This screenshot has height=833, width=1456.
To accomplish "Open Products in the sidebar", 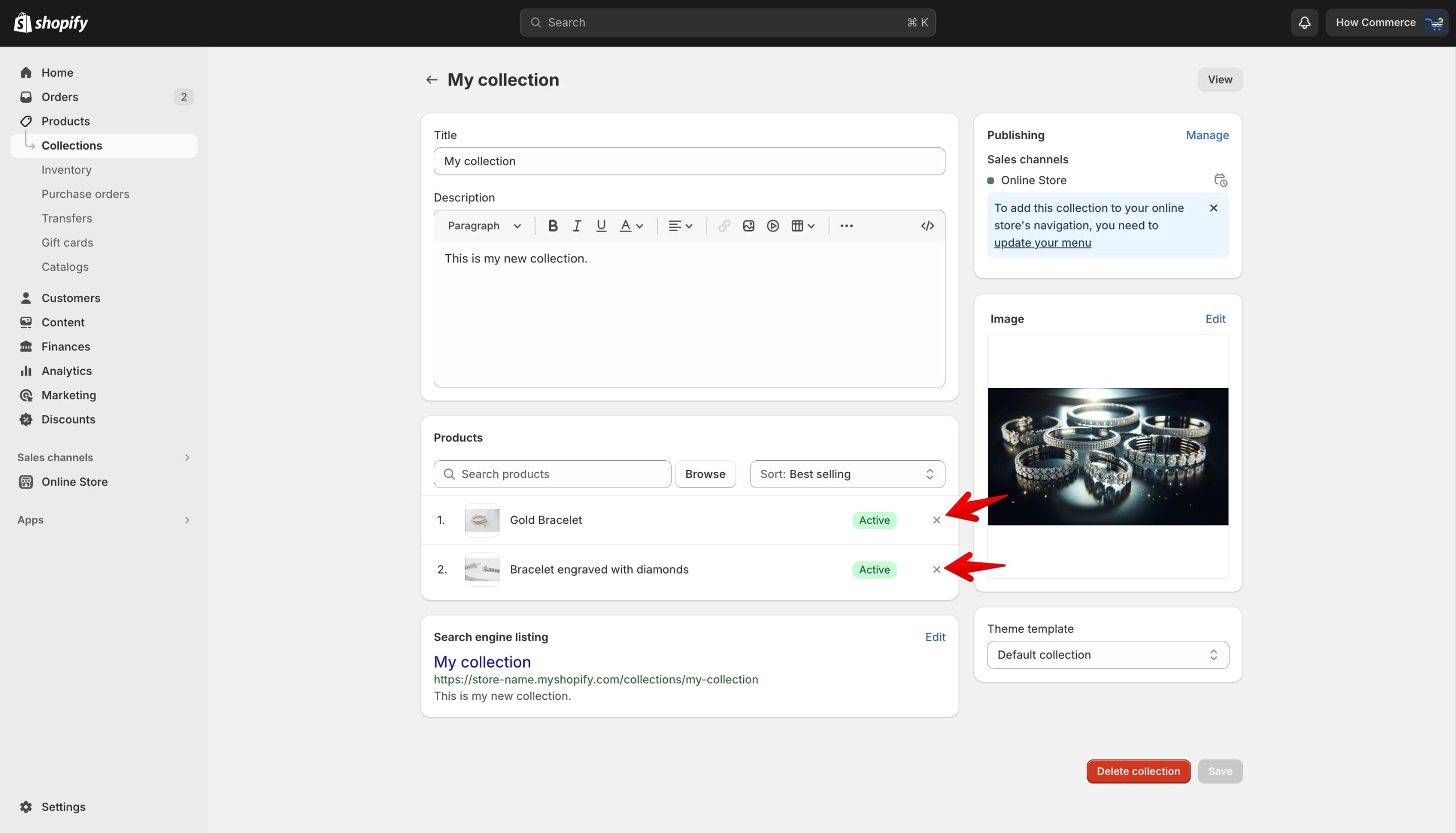I will 104,121.
